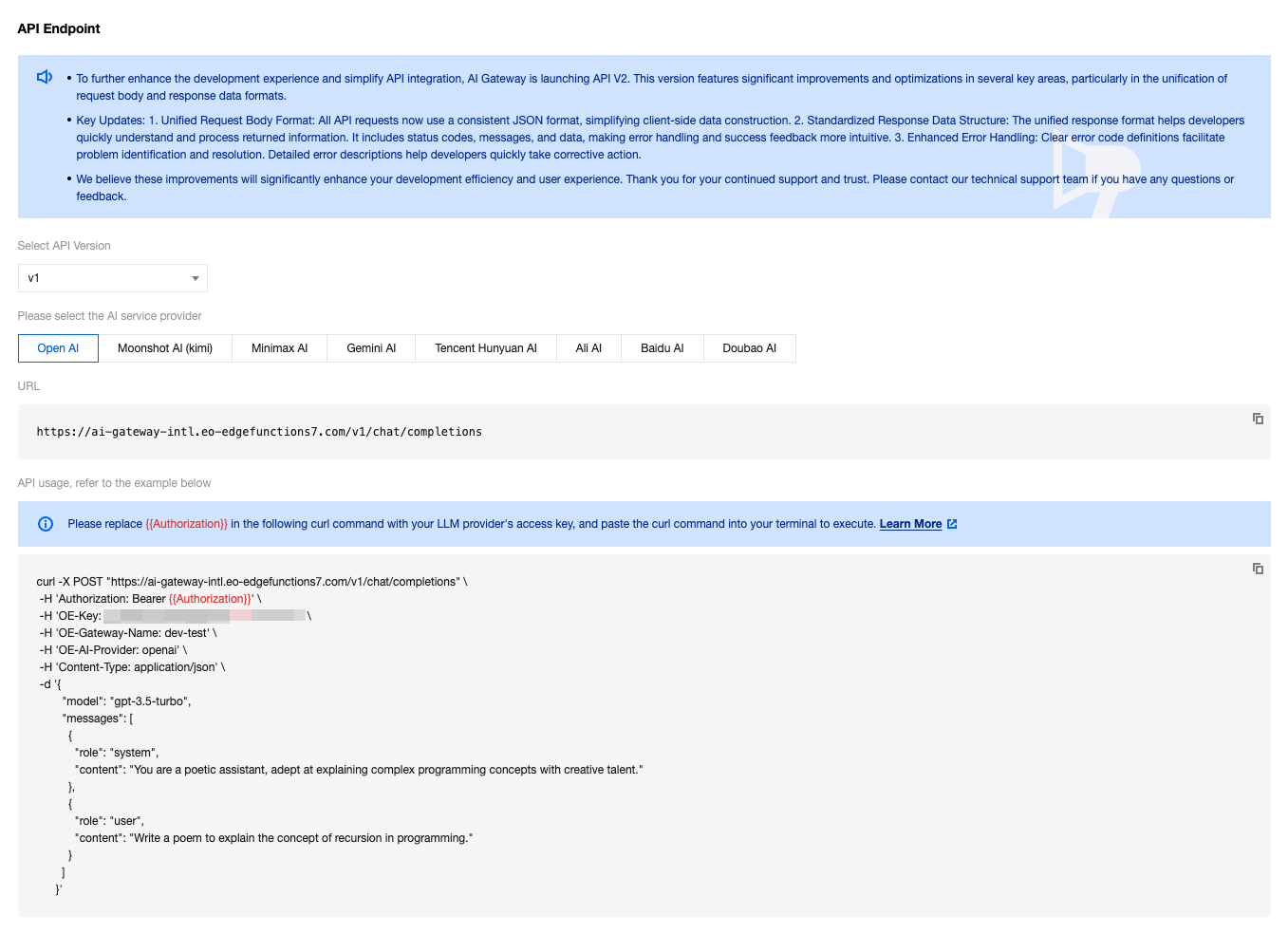Image resolution: width=1288 pixels, height=934 pixels.
Task: Open the Learn More link
Action: pyautogui.click(x=909, y=524)
